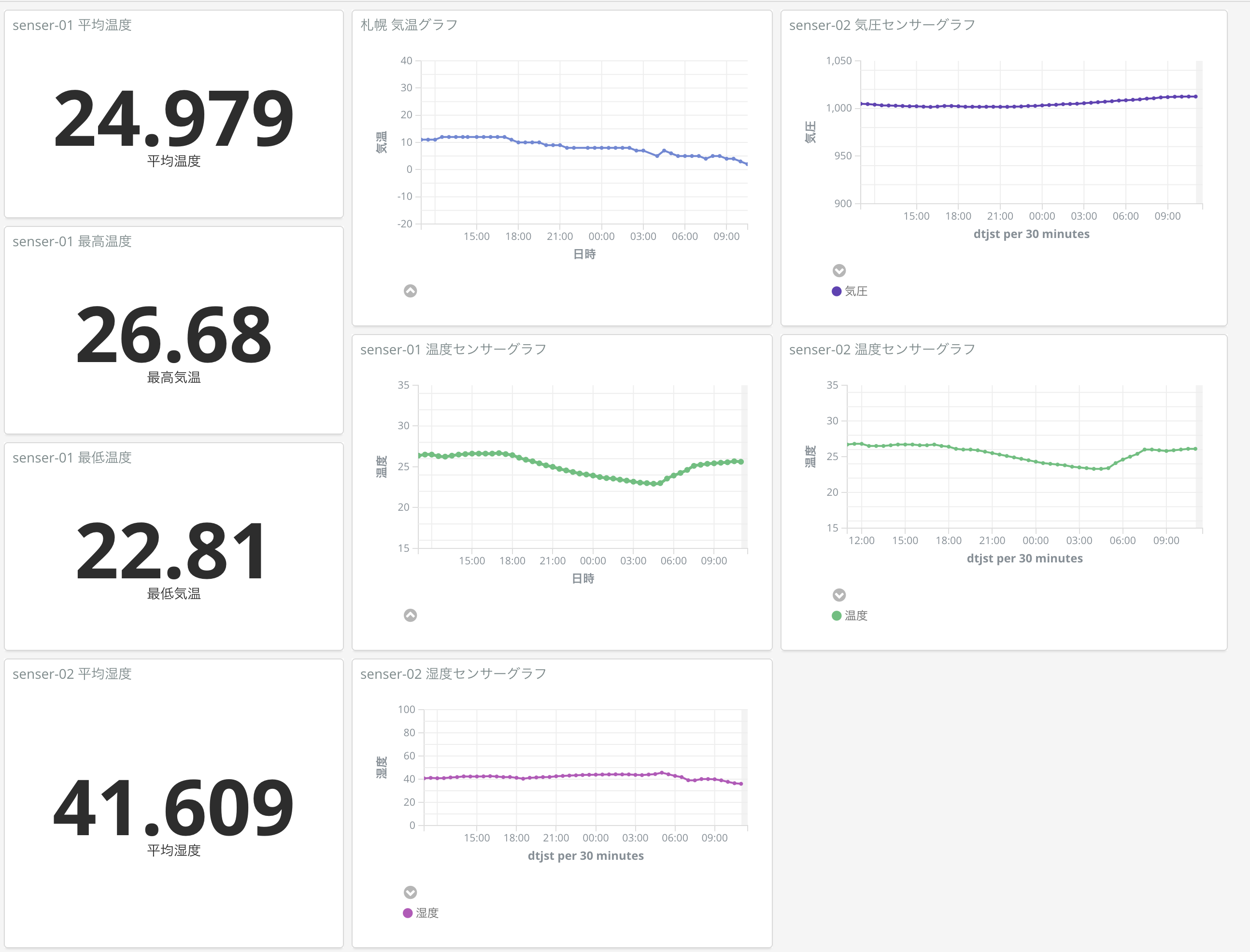Click the collapse arrow below senser-01 温度センサーグラフ
The height and width of the screenshot is (952, 1250).
point(412,616)
